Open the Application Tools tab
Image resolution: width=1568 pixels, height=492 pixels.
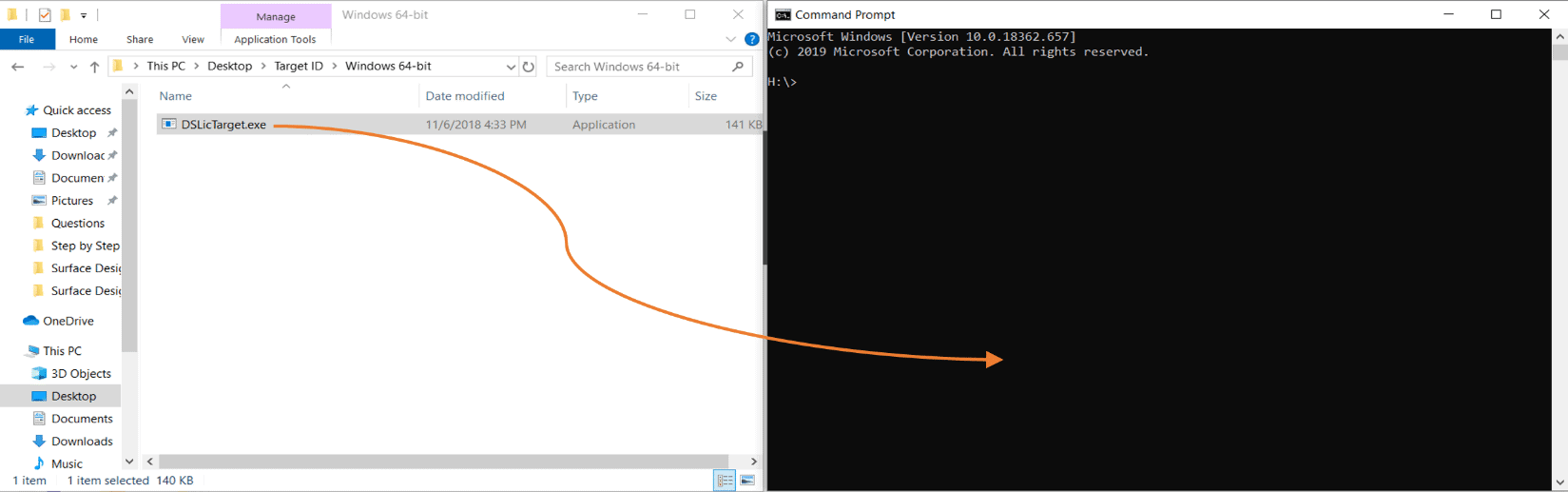click(x=275, y=39)
